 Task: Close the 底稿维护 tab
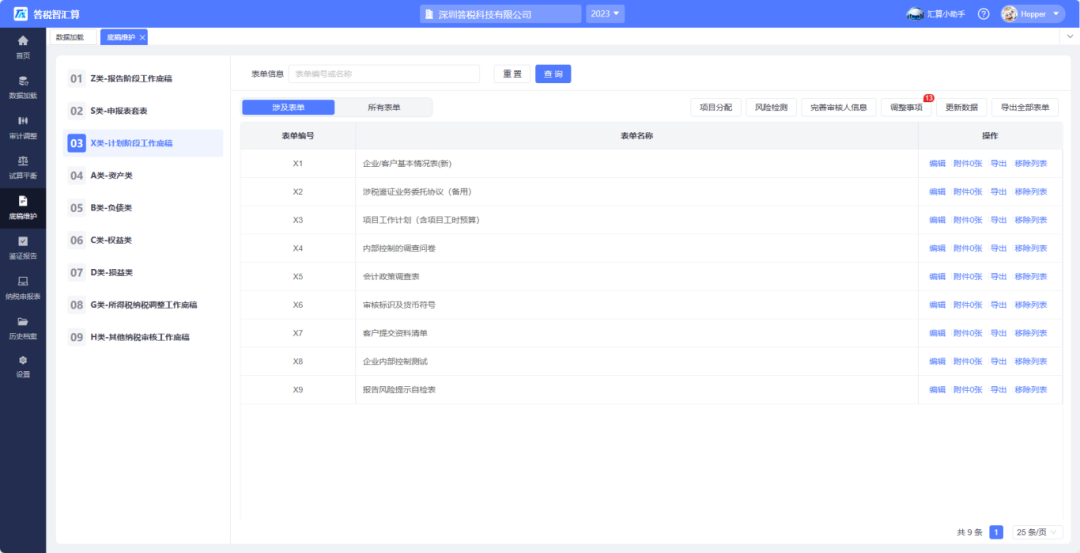pyautogui.click(x=143, y=37)
